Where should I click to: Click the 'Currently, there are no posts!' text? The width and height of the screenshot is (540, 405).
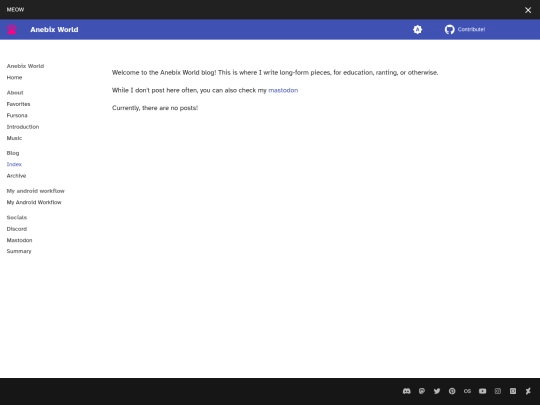coord(155,108)
